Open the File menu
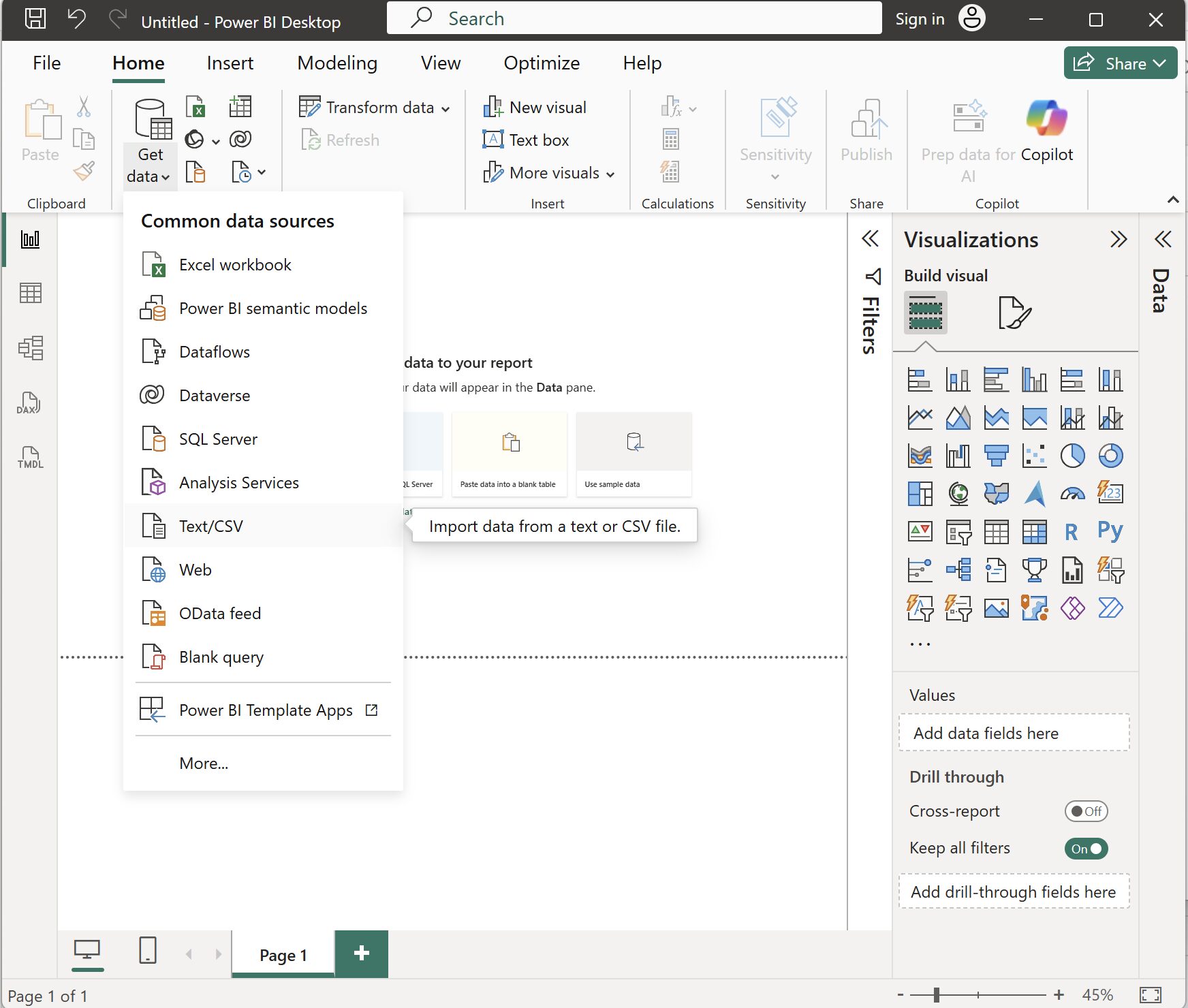 click(46, 63)
